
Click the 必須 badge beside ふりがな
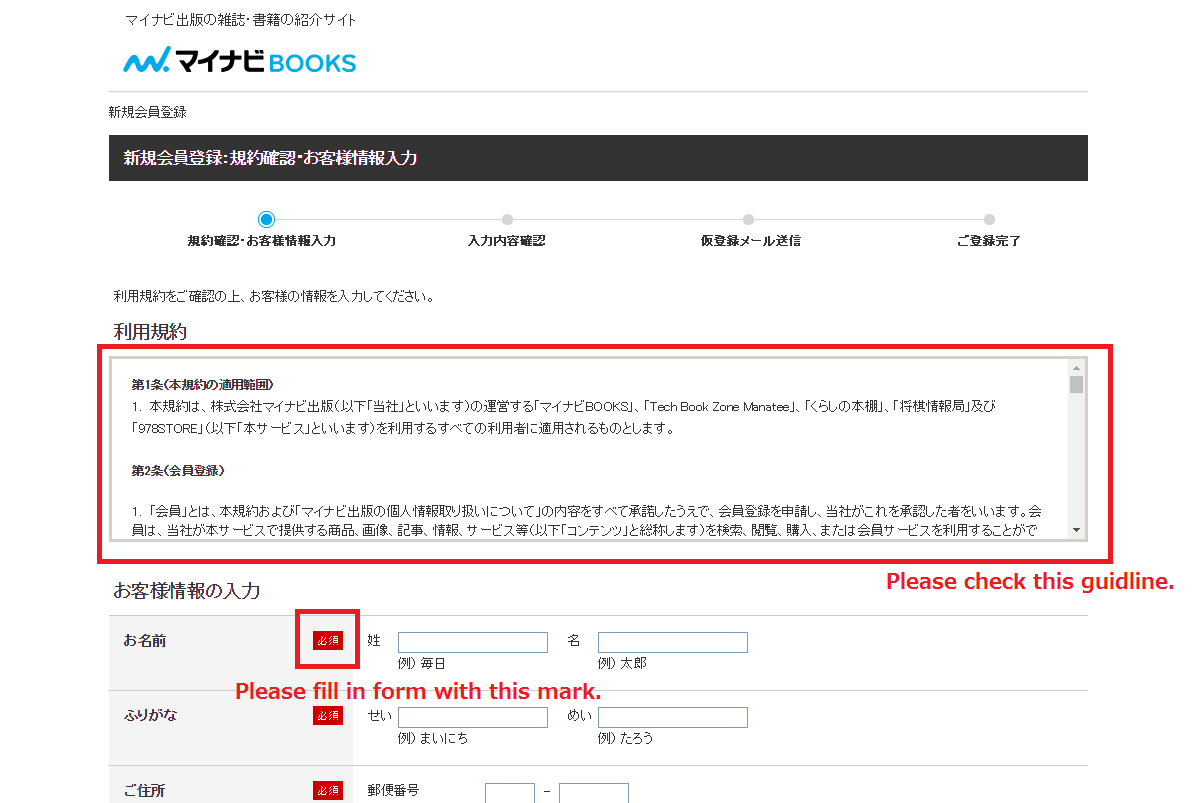328,715
